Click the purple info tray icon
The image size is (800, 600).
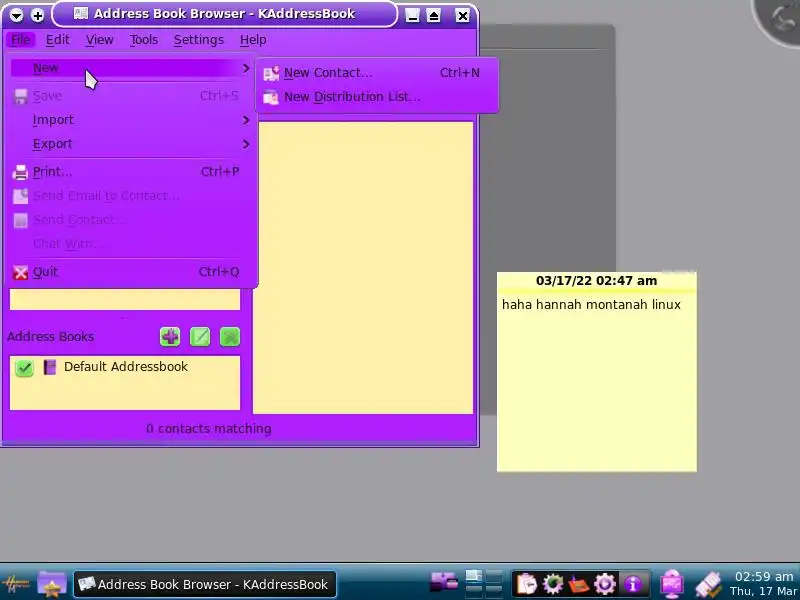point(633,584)
